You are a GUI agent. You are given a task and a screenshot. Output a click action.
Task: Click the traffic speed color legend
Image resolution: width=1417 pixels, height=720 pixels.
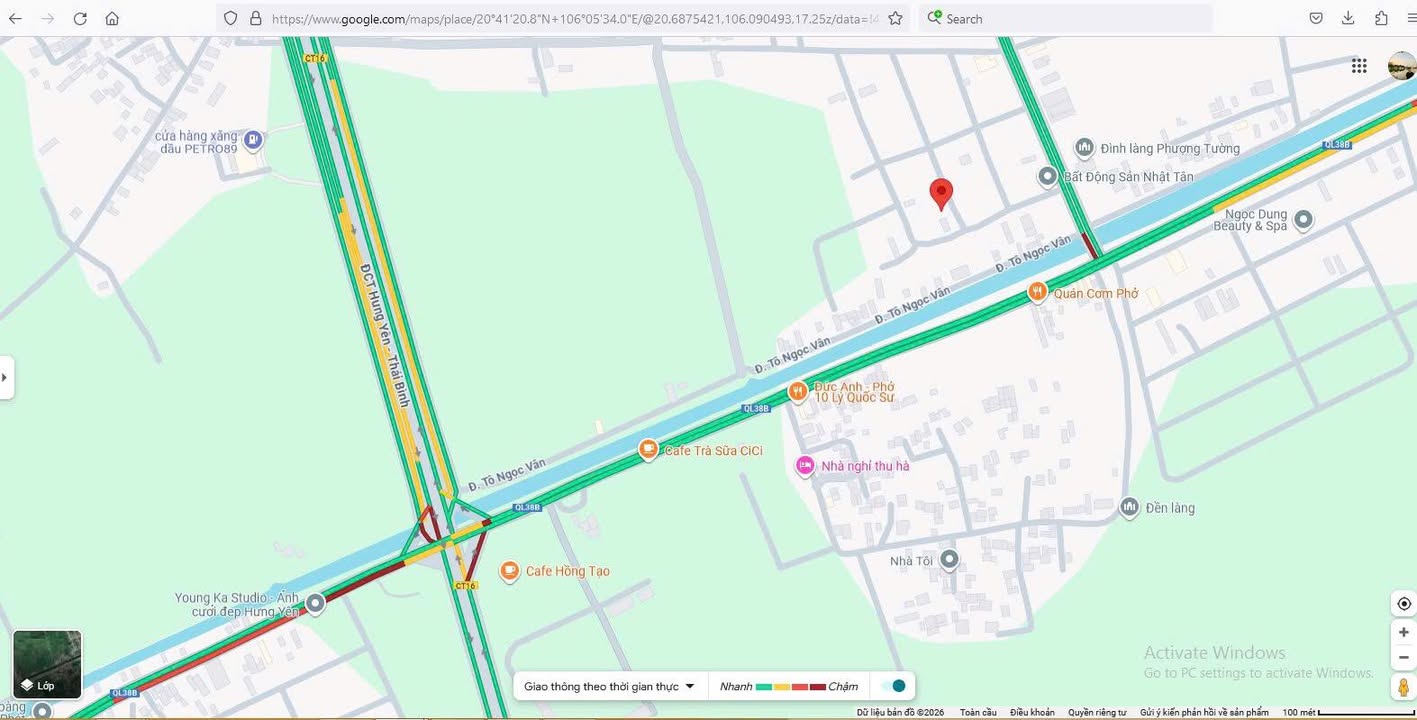(790, 686)
